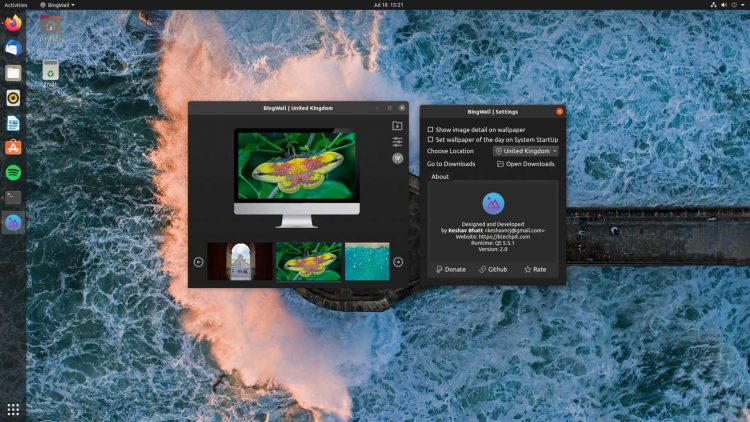This screenshot has width=750, height=422.
Task: Click the Runtime: Qt 5.5.1 text
Action: pos(493,243)
